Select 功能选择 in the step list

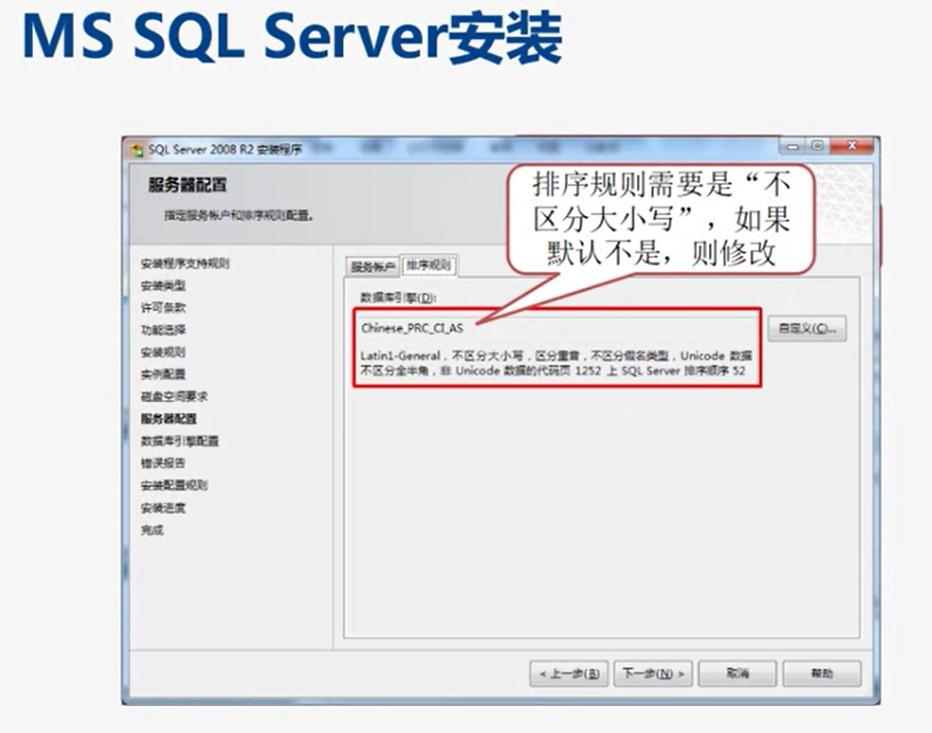[163, 330]
